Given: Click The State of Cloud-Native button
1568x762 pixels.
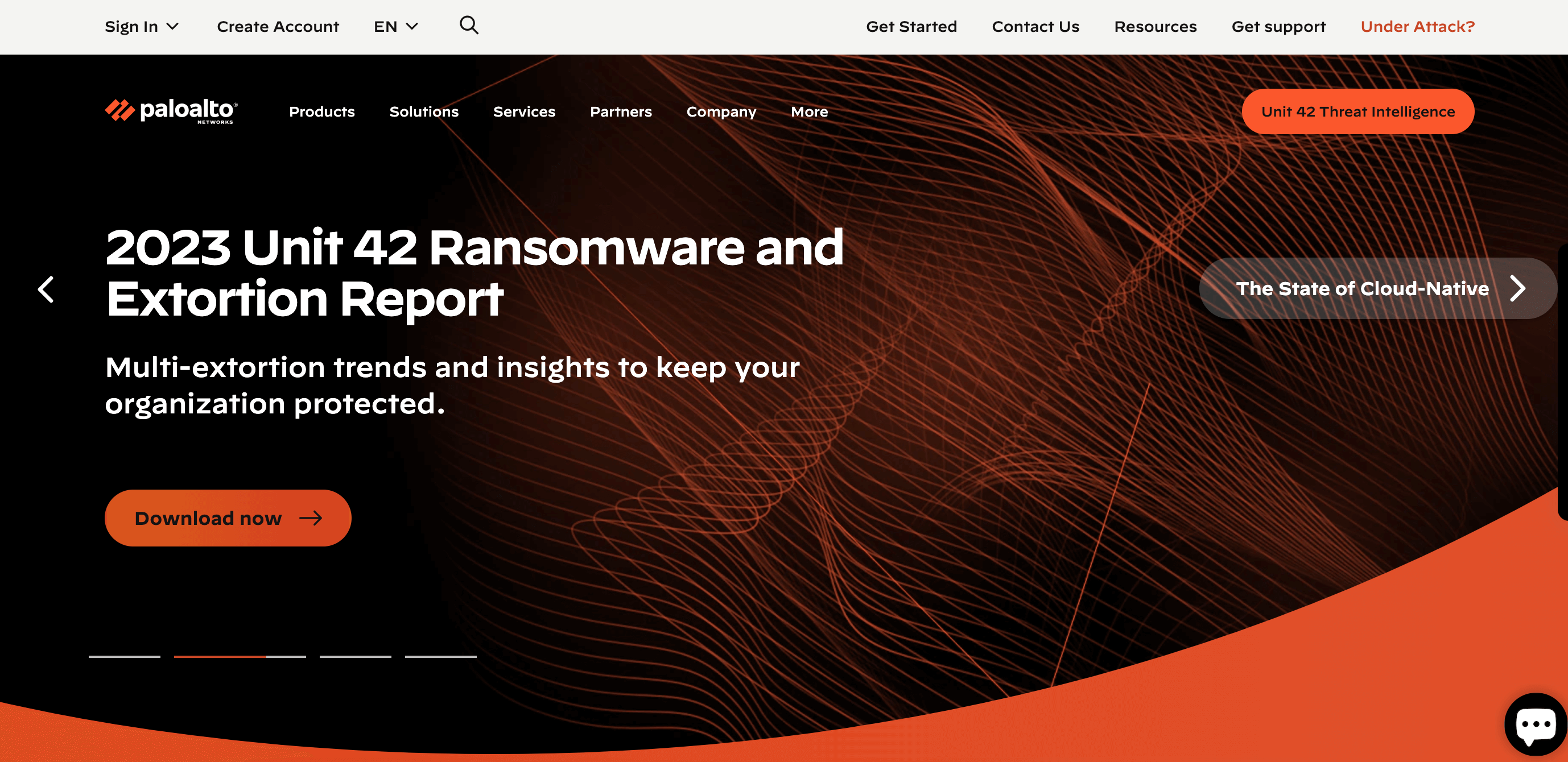Looking at the screenshot, I should coord(1379,288).
